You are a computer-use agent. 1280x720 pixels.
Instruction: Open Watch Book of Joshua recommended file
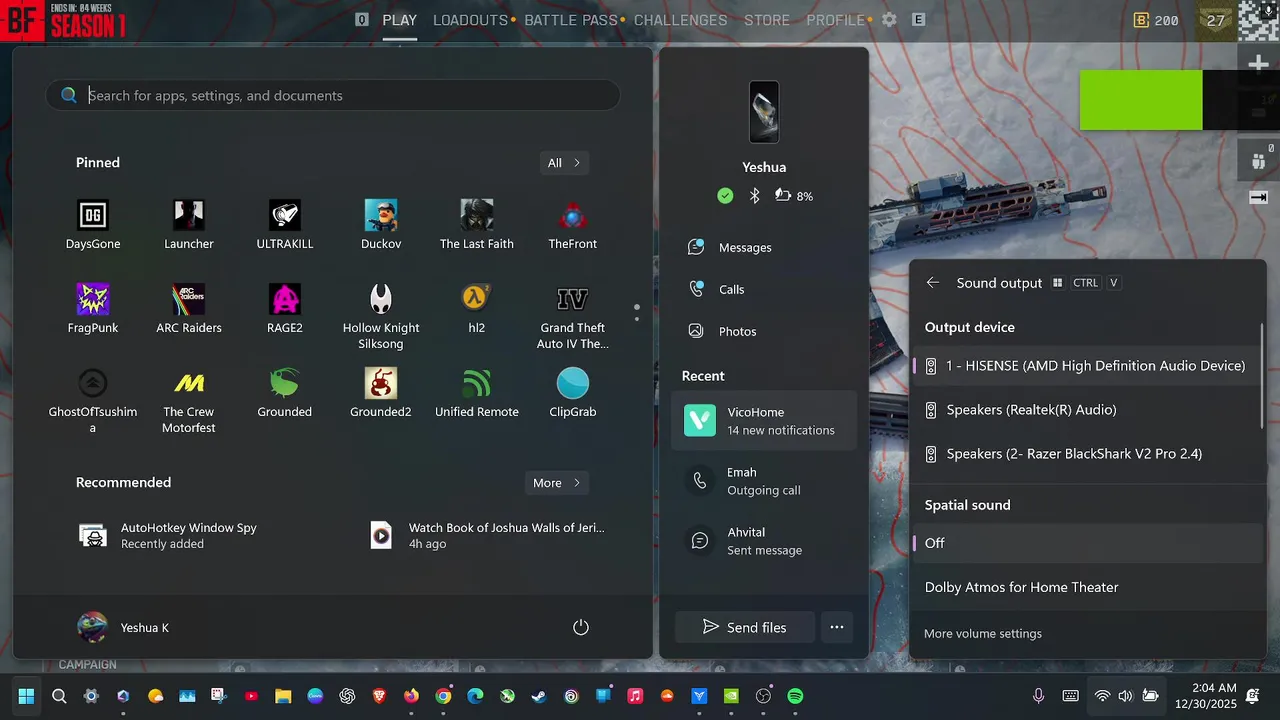[488, 535]
